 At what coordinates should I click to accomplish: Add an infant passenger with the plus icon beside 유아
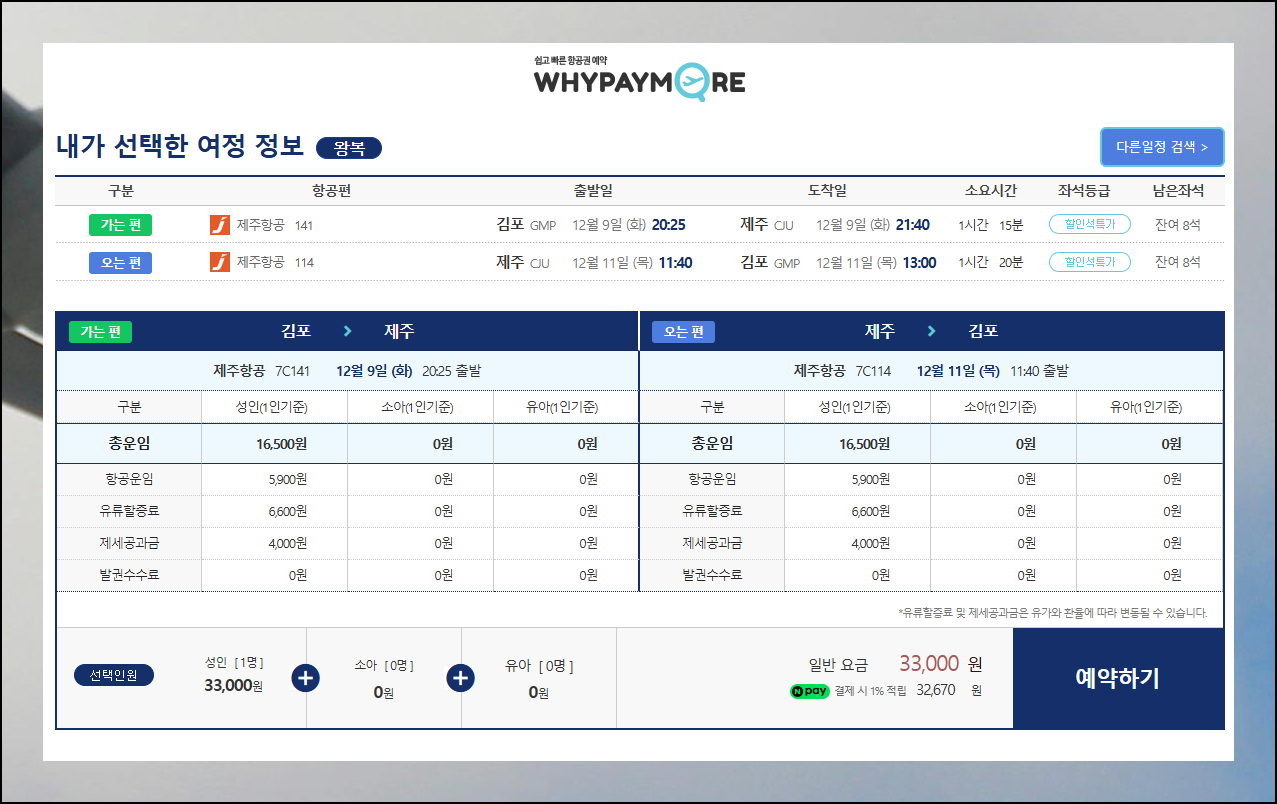pos(460,678)
